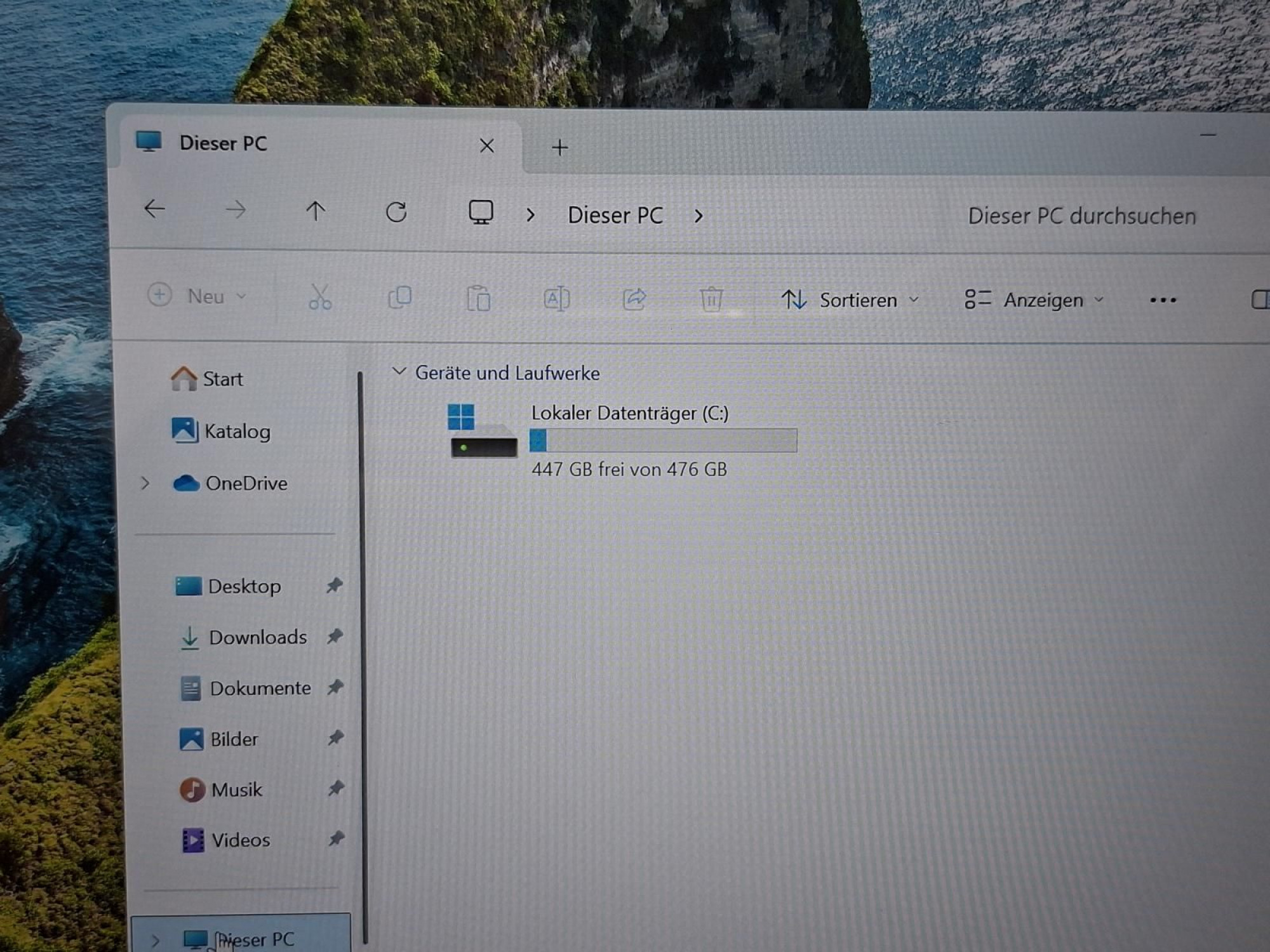The height and width of the screenshot is (952, 1270).
Task: Open the Desktop folder shortcut
Action: (x=228, y=586)
